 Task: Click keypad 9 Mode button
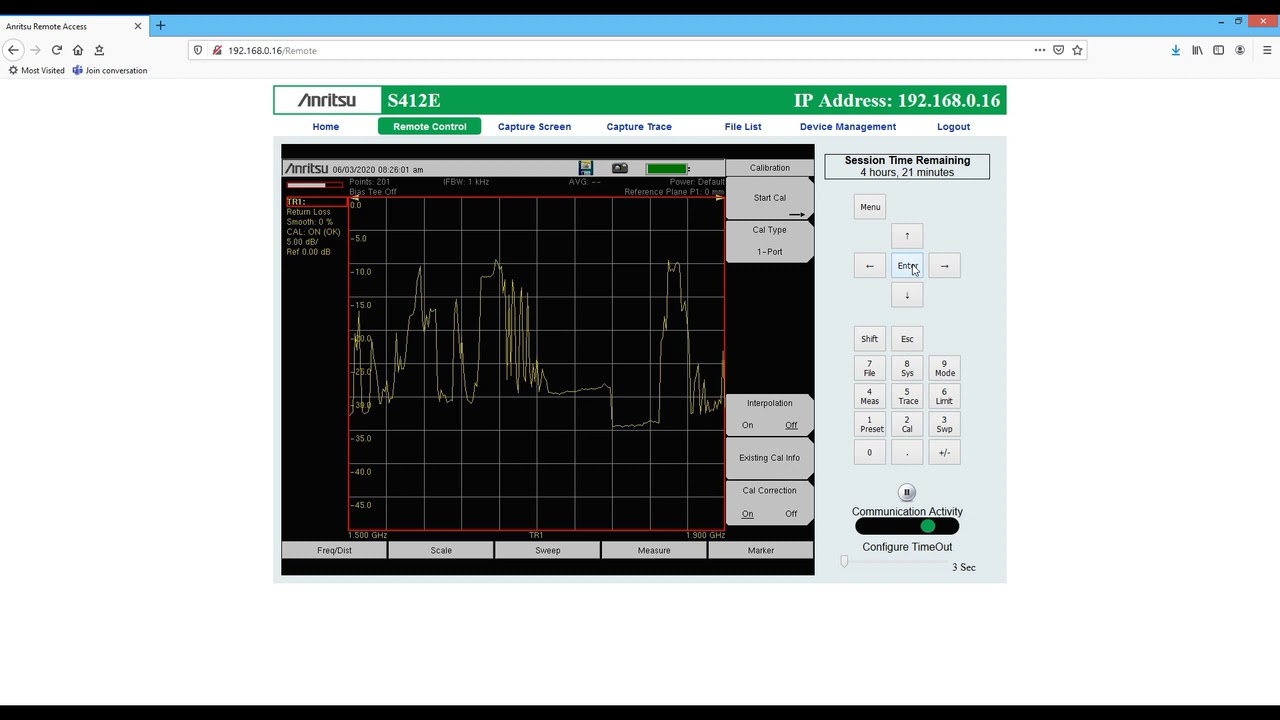tap(944, 368)
